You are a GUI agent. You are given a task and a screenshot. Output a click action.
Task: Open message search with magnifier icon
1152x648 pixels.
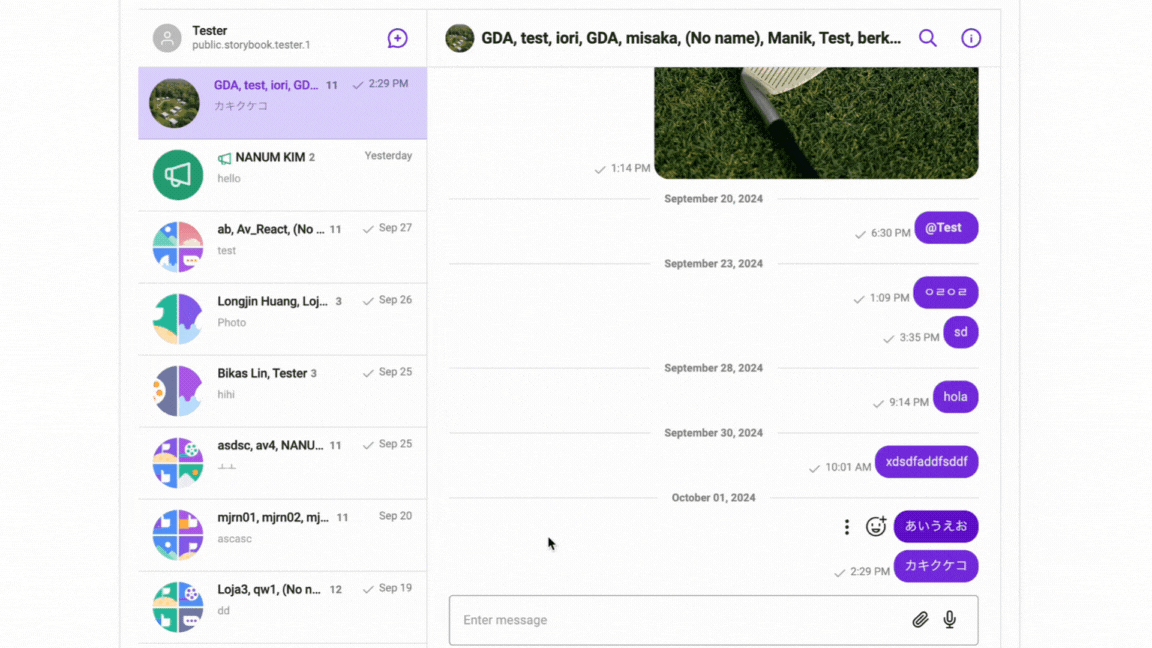[928, 38]
